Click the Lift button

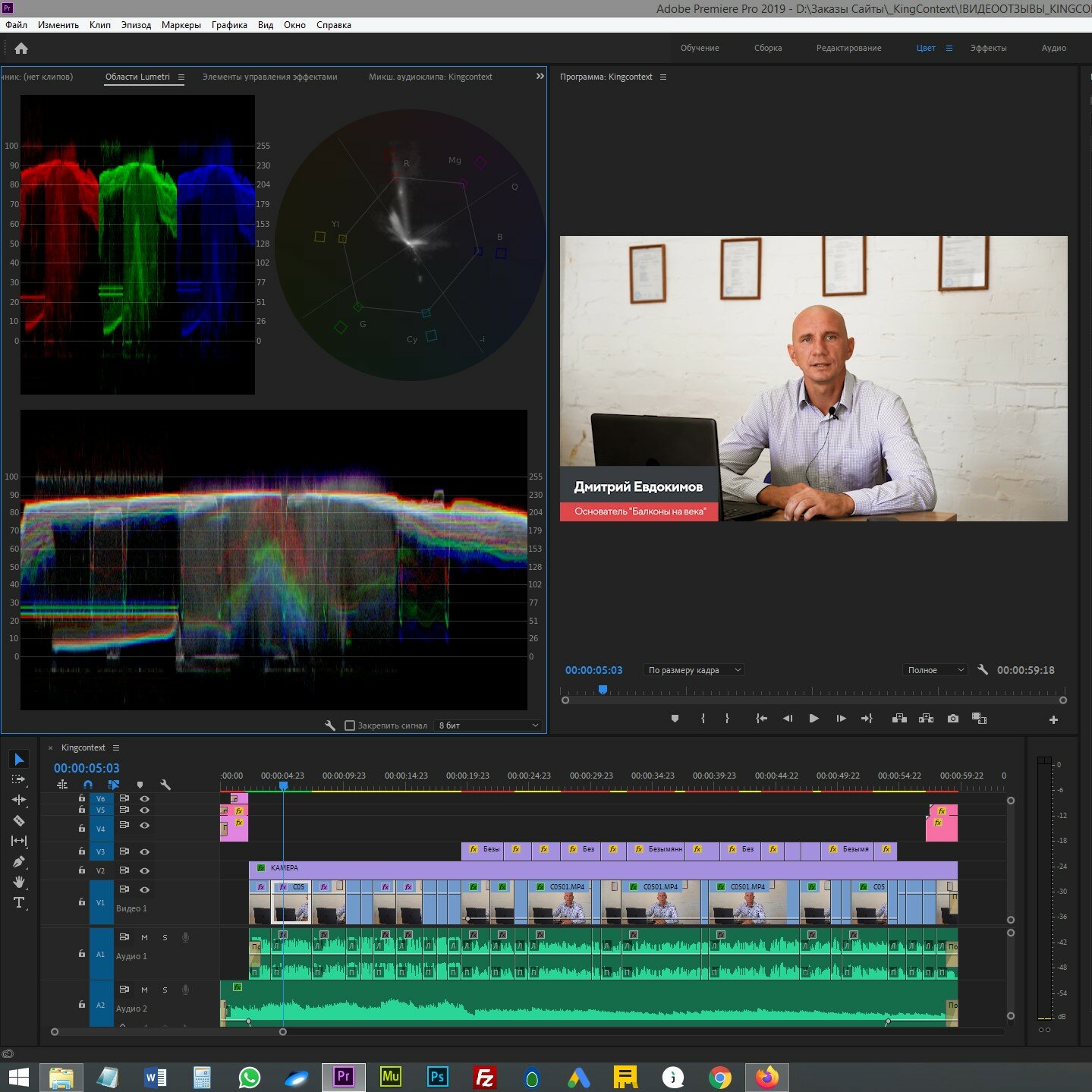tap(899, 719)
